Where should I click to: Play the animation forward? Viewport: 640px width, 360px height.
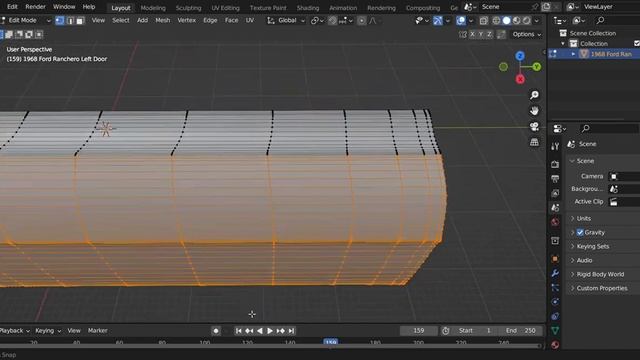coord(270,331)
